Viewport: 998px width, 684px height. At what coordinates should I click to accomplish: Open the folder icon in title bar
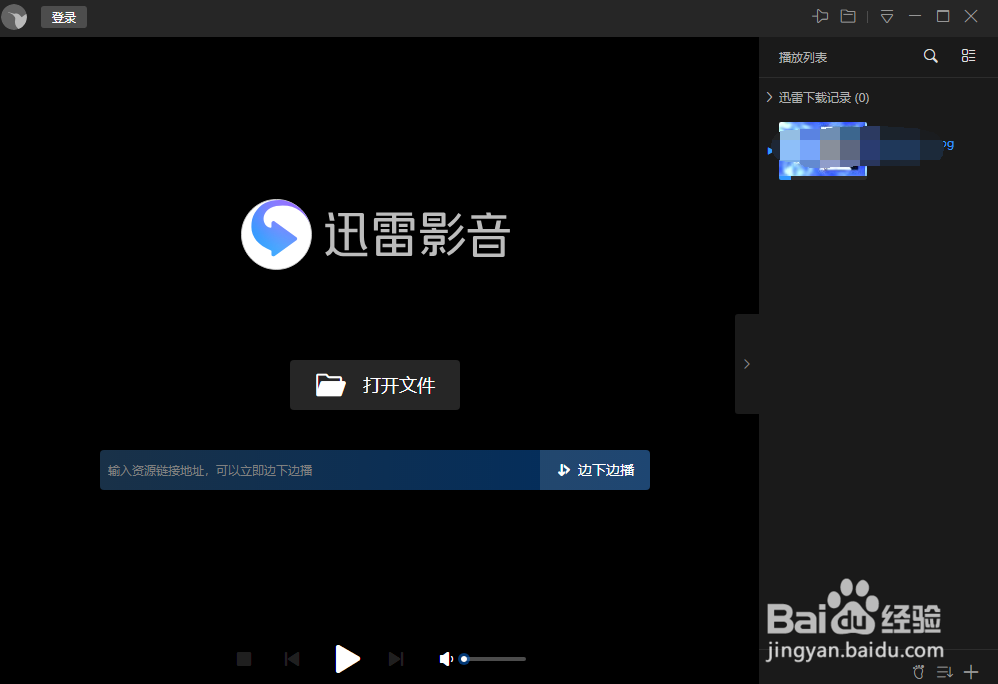coord(848,17)
